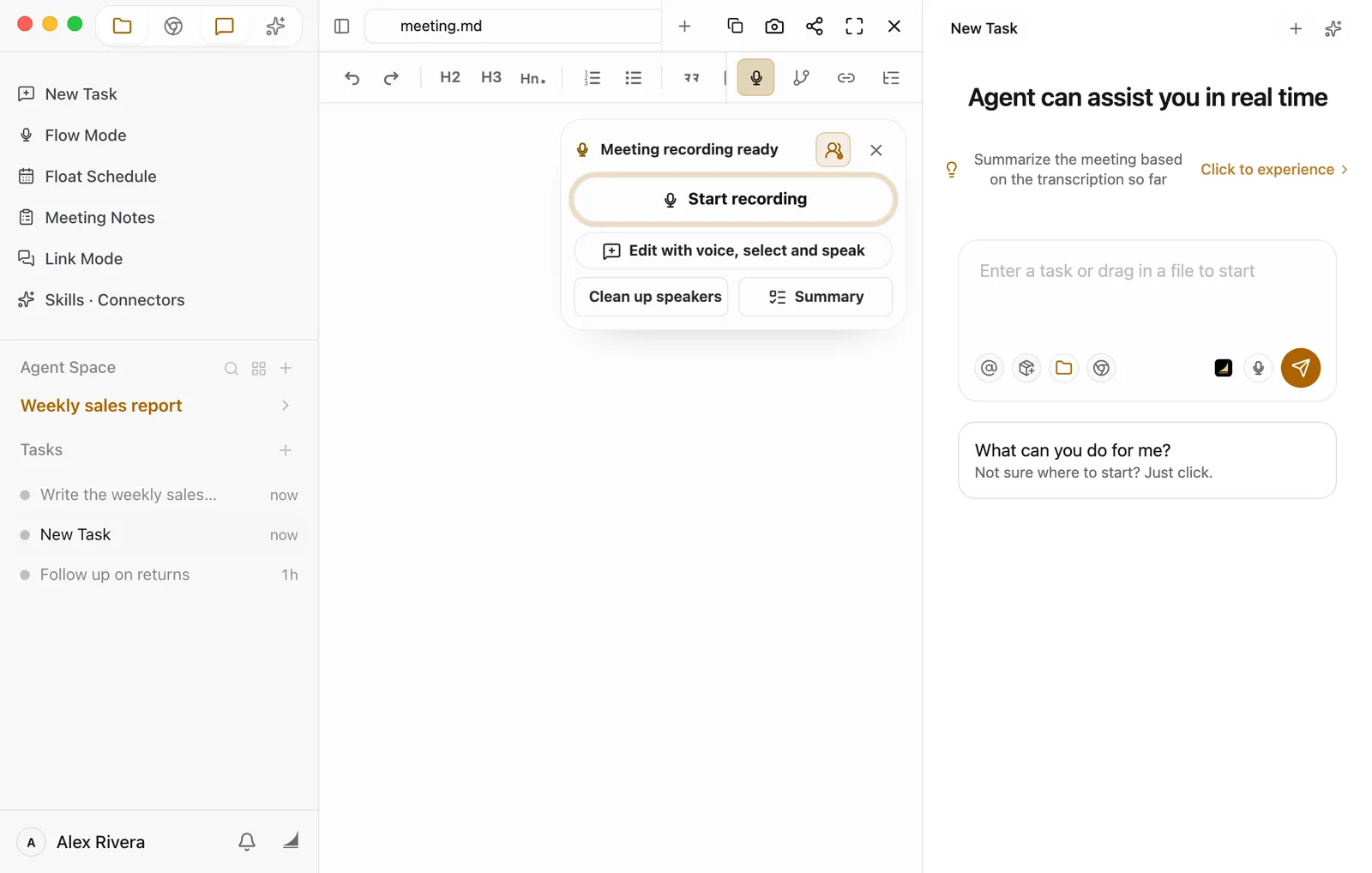Open Float Schedule
The height and width of the screenshot is (873, 1372).
click(100, 177)
